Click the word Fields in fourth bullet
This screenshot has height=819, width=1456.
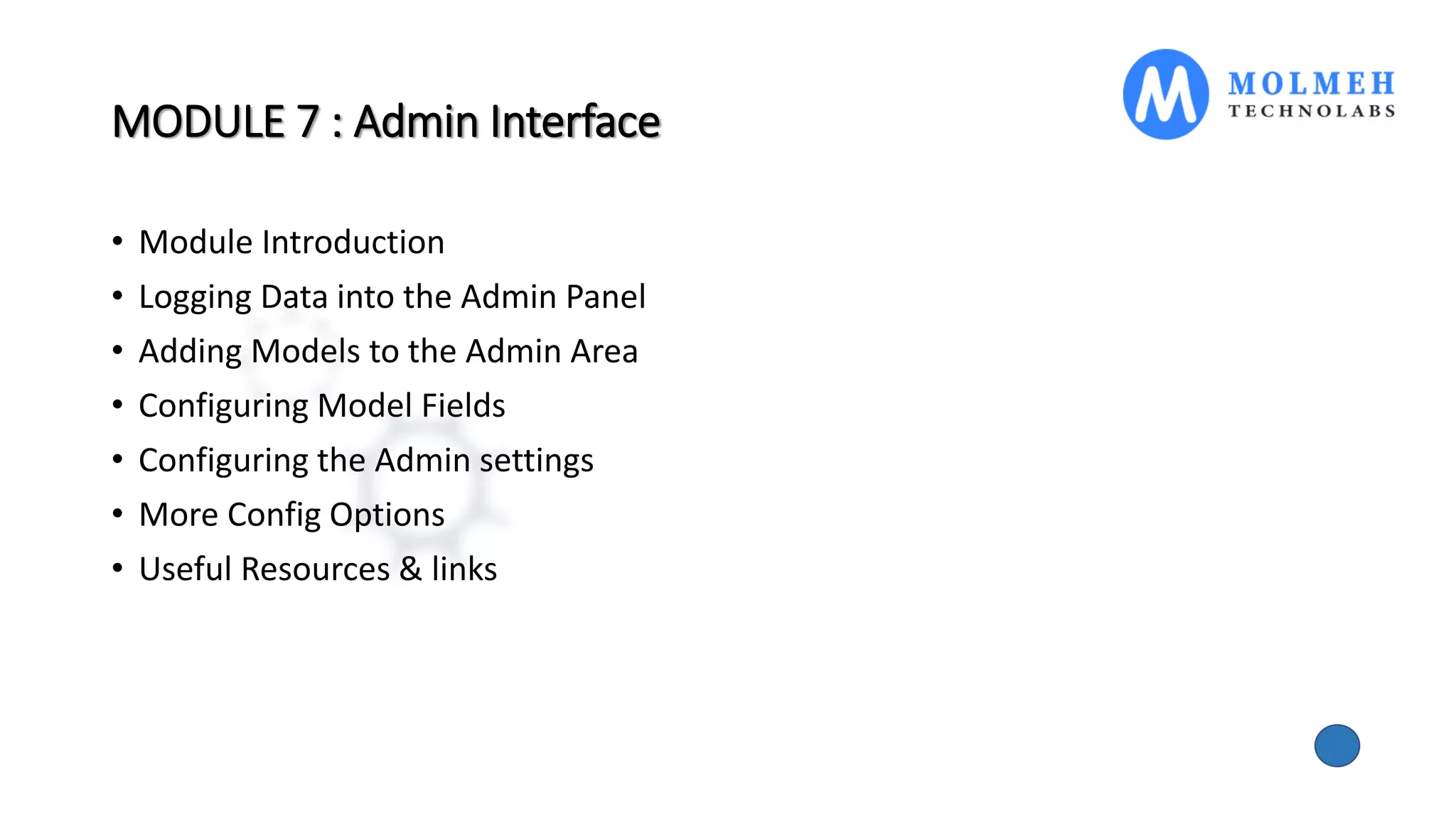(x=464, y=405)
